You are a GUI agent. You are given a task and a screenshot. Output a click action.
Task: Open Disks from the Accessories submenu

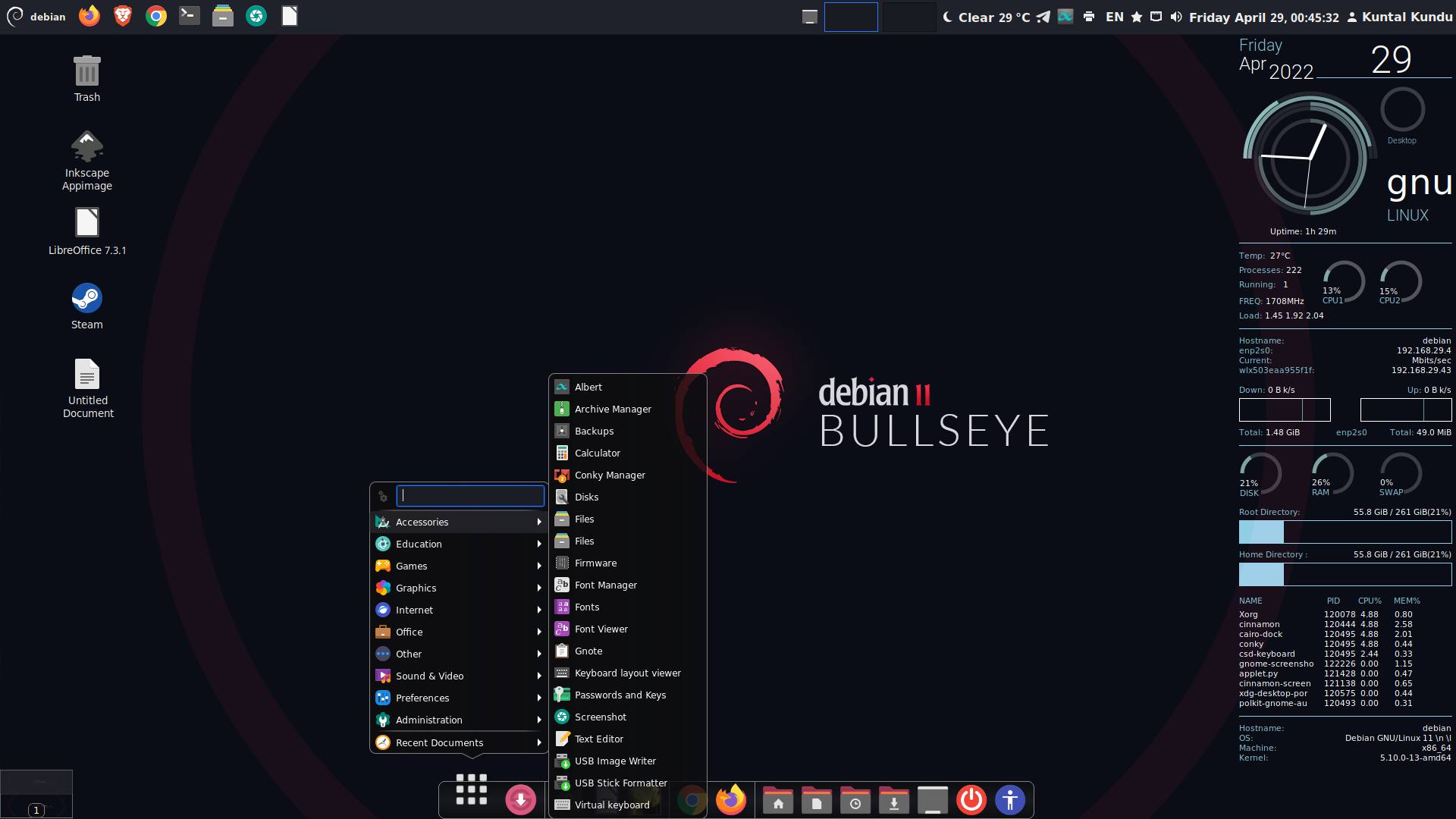[x=628, y=497]
